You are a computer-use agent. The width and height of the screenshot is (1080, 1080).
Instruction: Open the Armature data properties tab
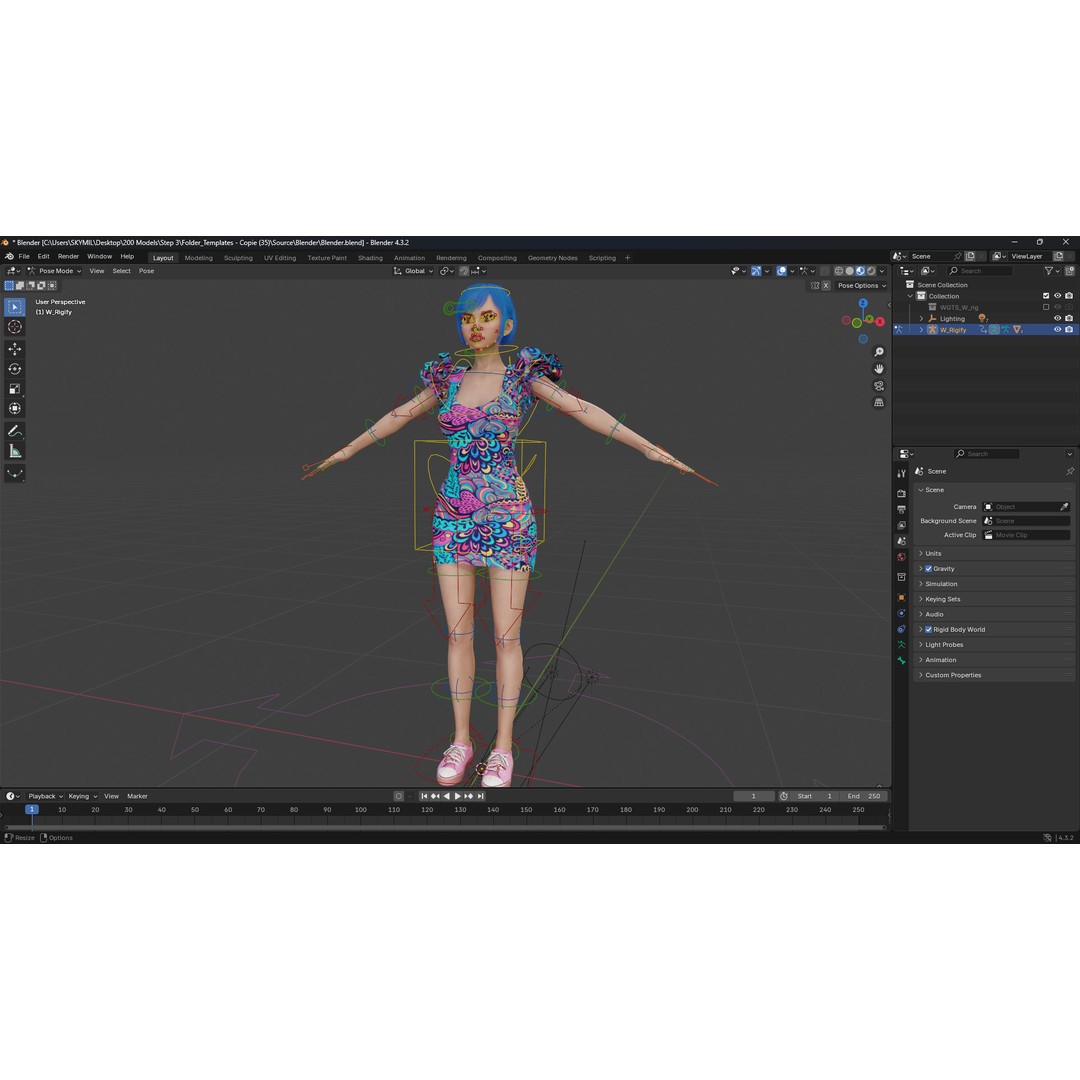click(901, 645)
